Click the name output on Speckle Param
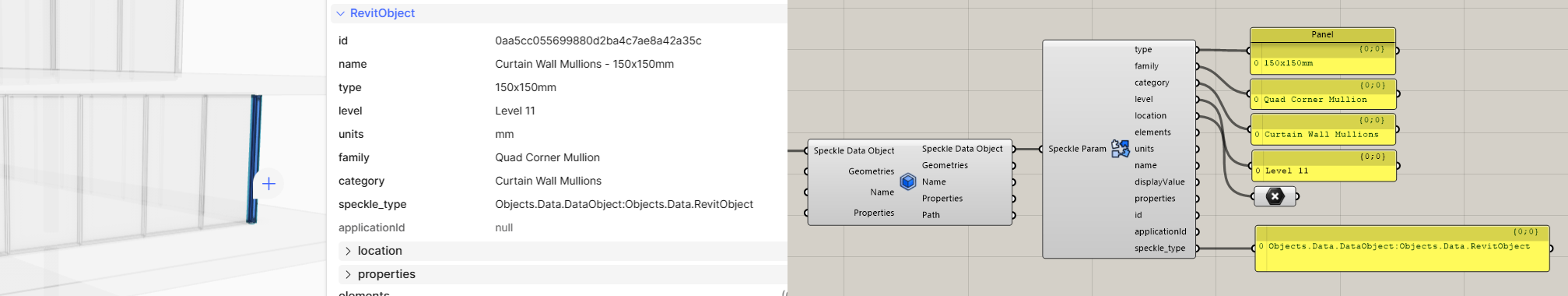 1145,165
